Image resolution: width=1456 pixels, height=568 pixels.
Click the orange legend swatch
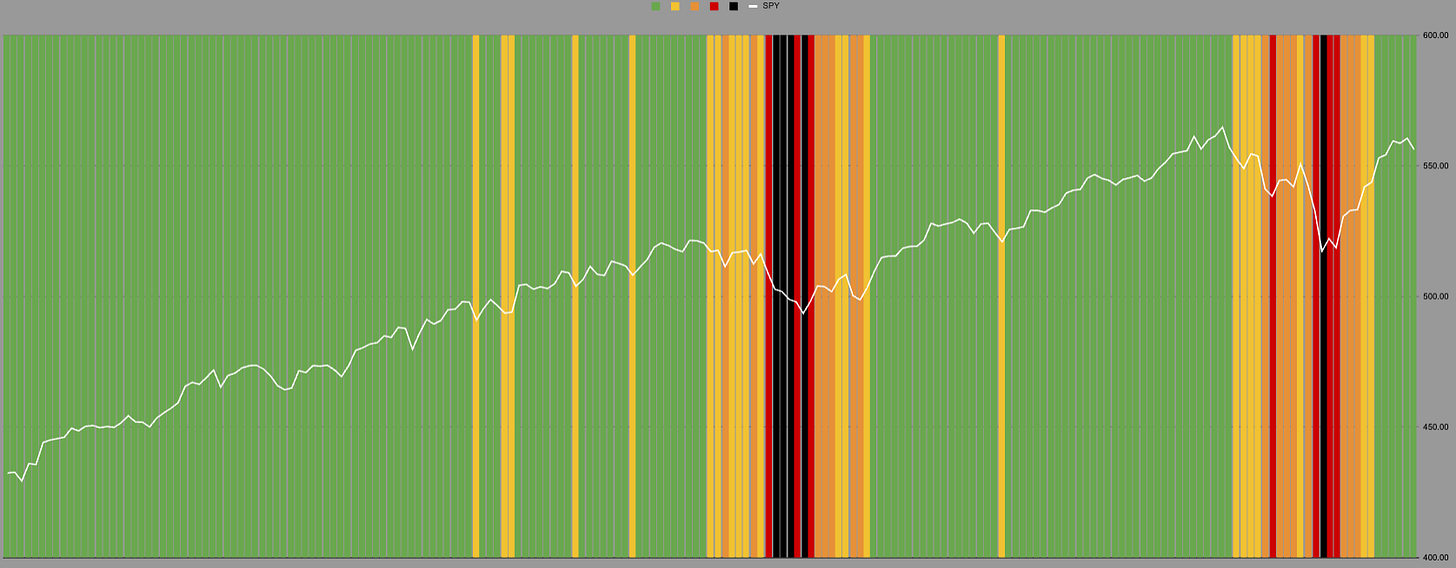tap(695, 6)
